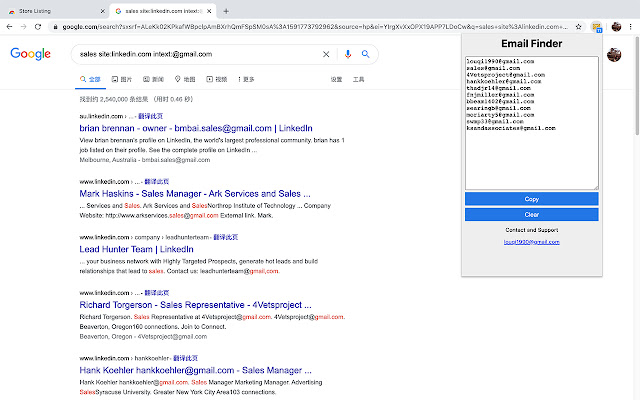Open Richard Torgerson Sales Representative result
Image resolution: width=640 pixels, height=400 pixels.
click(x=195, y=305)
